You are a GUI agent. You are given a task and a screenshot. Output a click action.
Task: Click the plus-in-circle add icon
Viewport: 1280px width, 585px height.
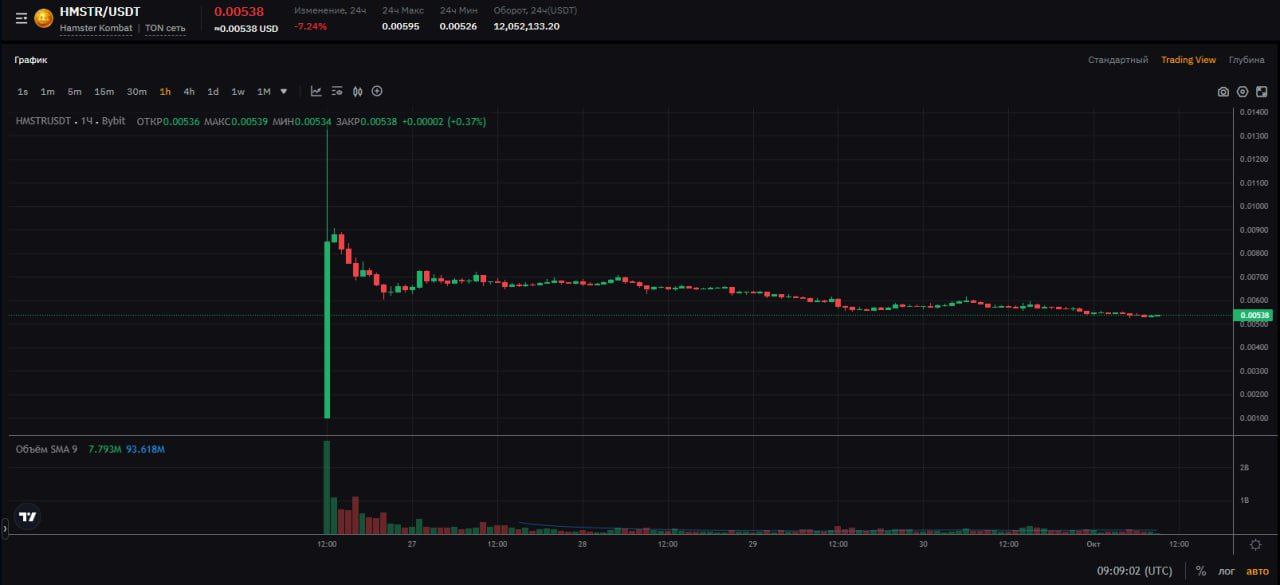(377, 91)
